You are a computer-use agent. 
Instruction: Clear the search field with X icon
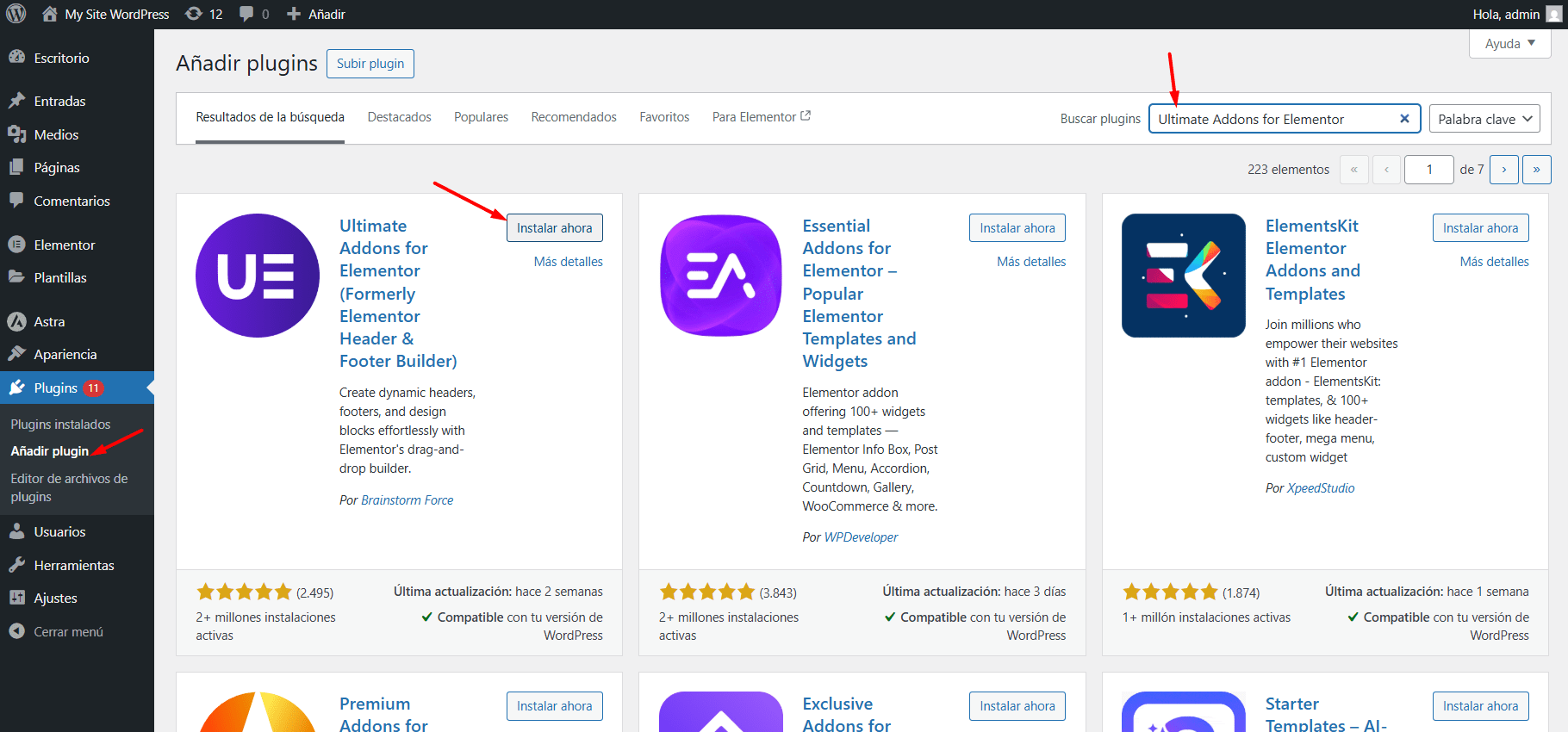1404,119
